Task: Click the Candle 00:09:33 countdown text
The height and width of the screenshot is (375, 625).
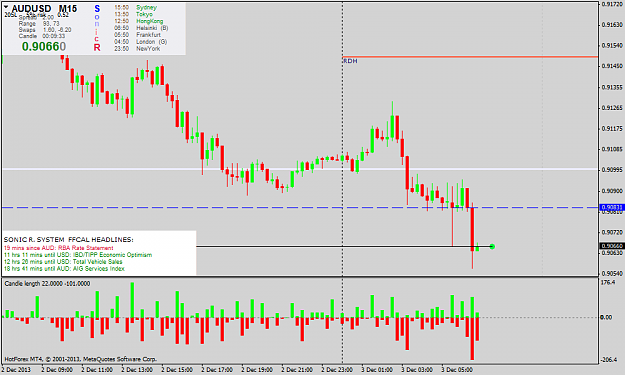Action: (x=42, y=36)
